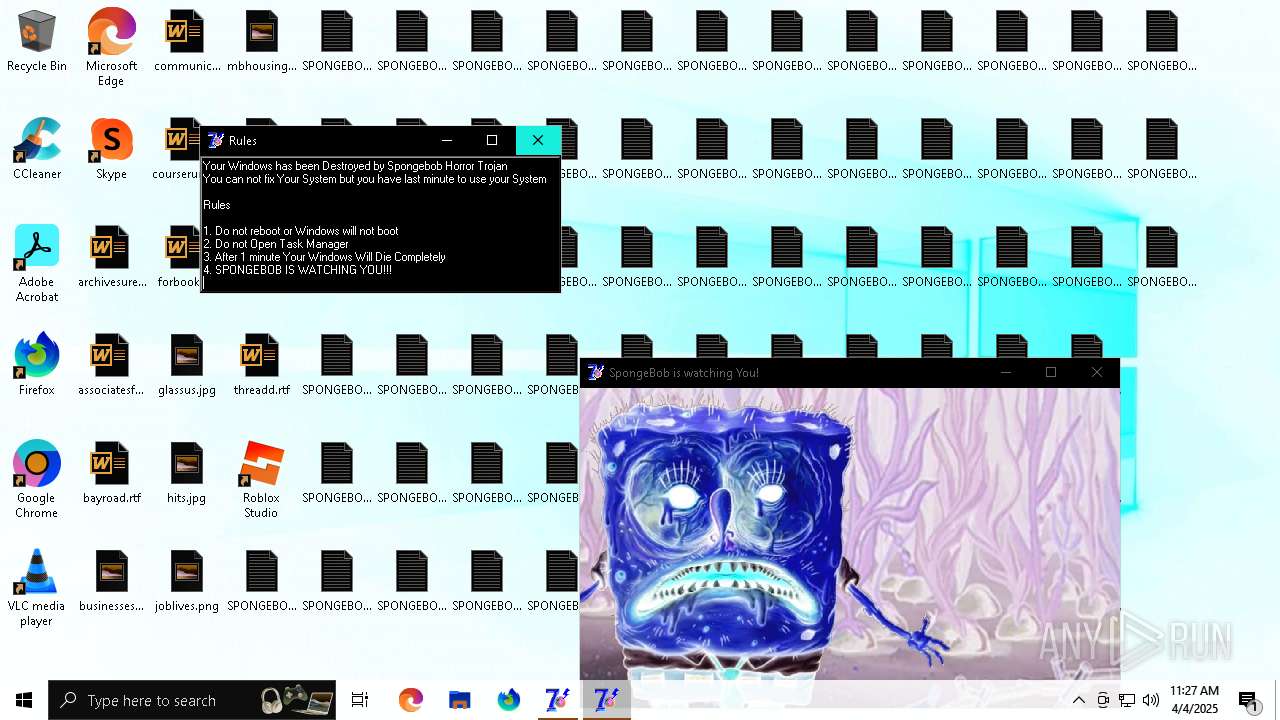Open the notification center icon
The image size is (1280, 720).
pyautogui.click(x=1249, y=701)
